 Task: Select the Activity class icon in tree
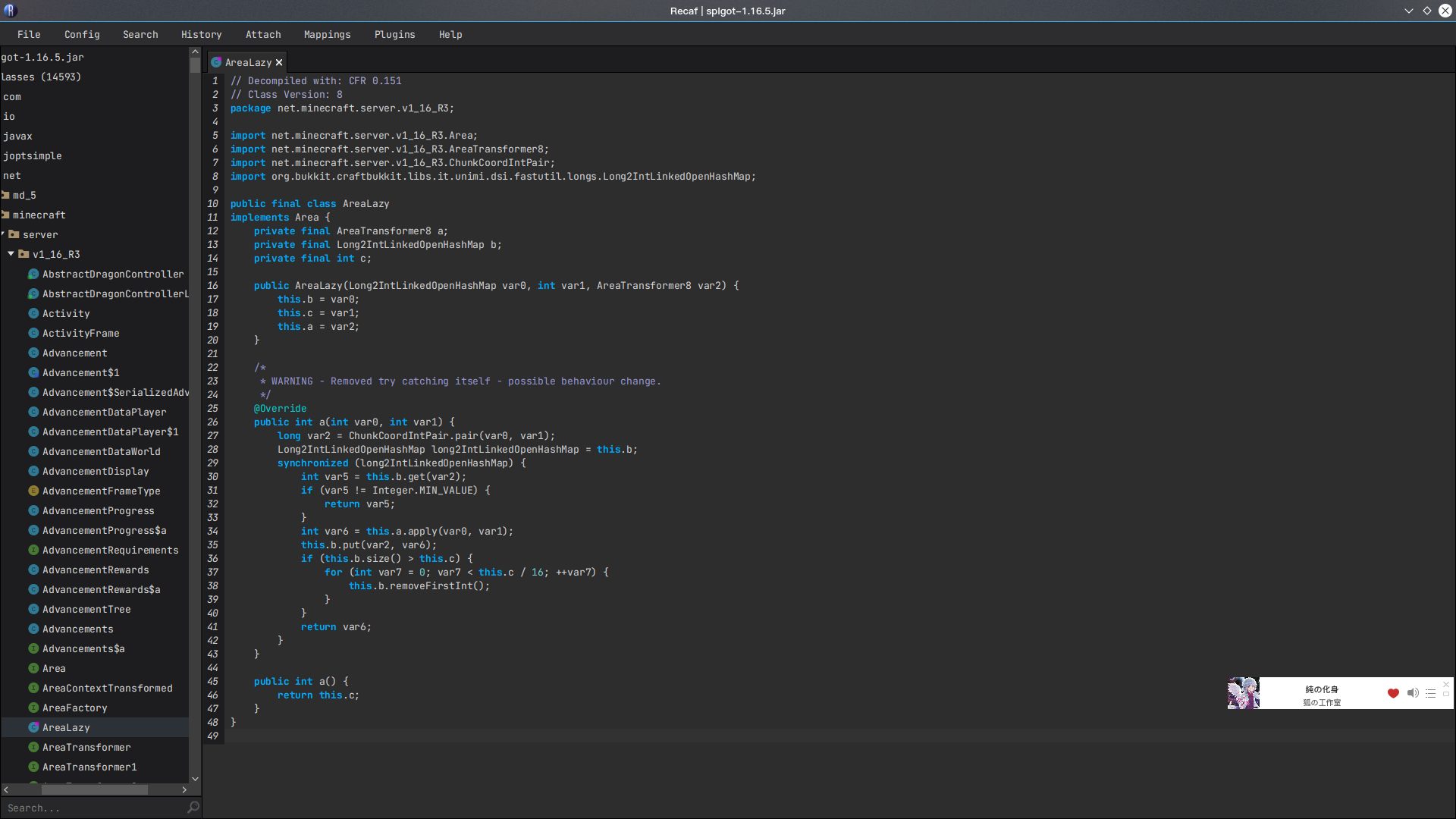click(x=33, y=313)
